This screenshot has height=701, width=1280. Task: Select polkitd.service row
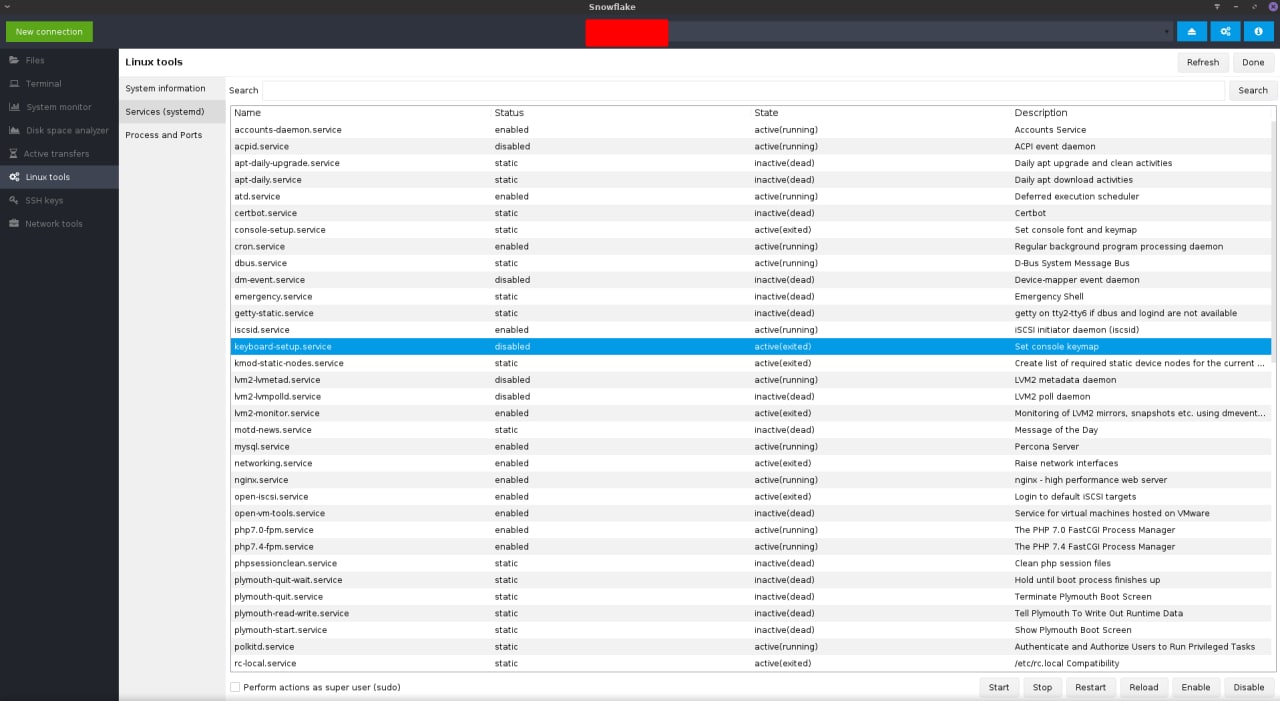751,646
